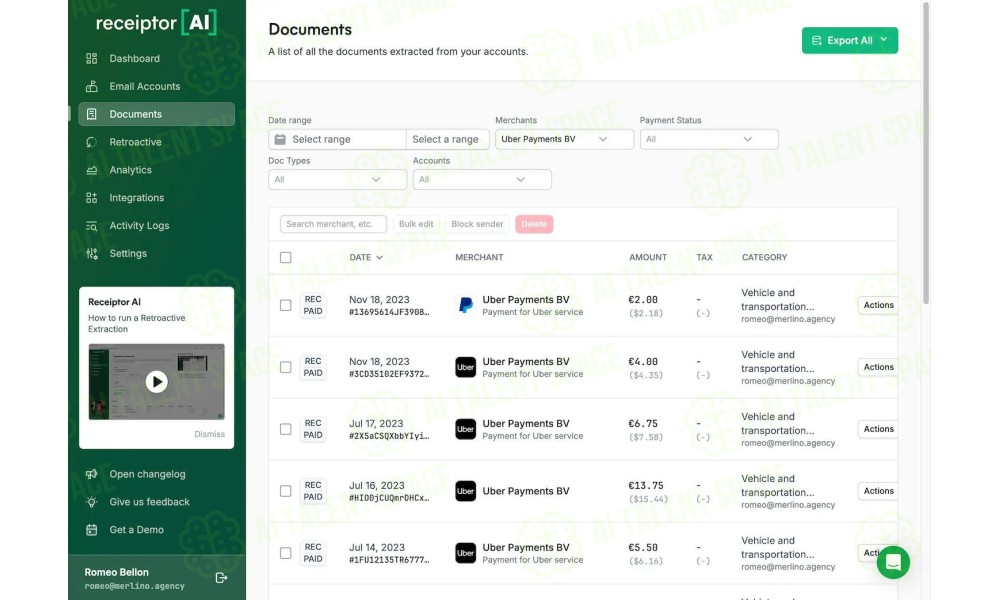Click the Uber logo on the €5.50 row
1000x600 pixels.
tap(466, 553)
